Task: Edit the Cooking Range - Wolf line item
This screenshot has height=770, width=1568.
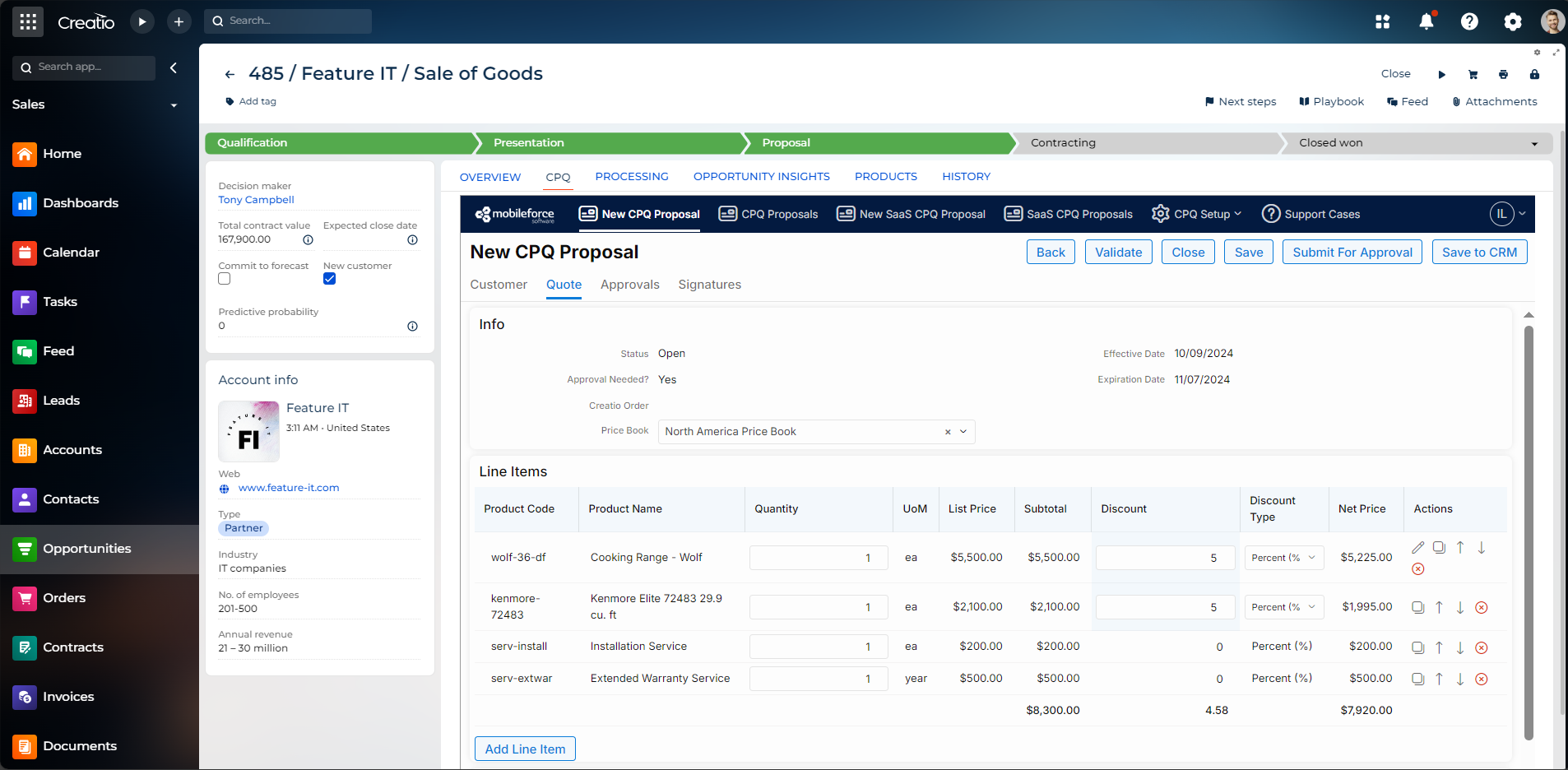Action: coord(1417,547)
